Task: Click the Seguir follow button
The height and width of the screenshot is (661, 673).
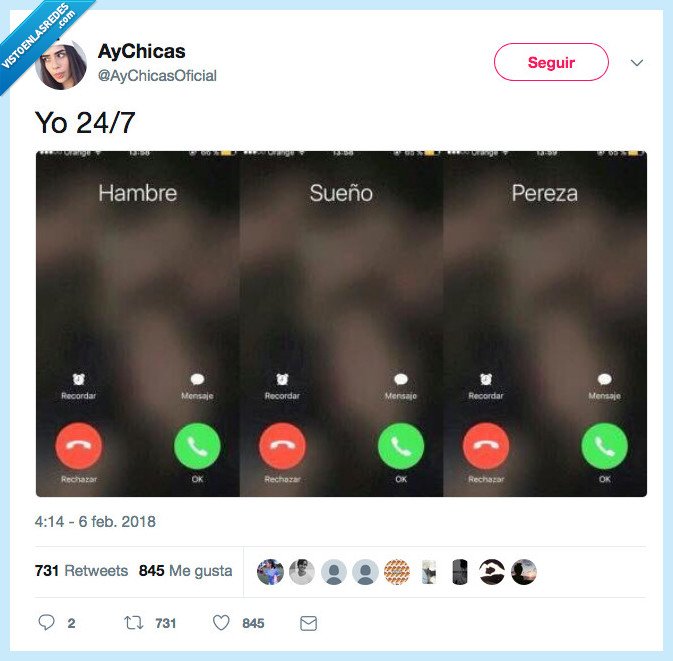Action: click(551, 62)
